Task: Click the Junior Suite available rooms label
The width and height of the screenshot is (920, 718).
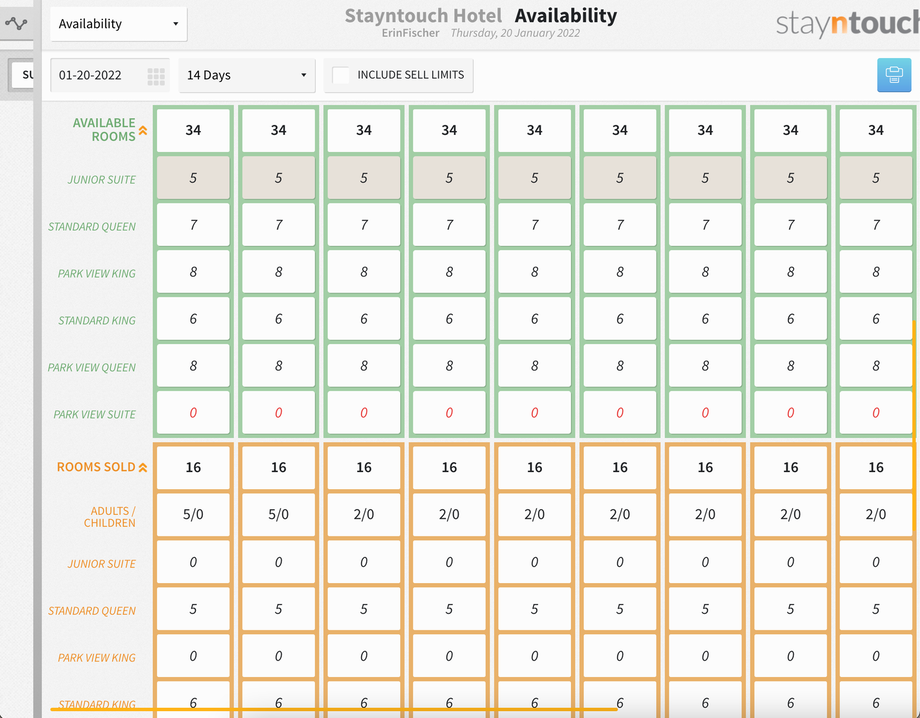Action: coord(102,180)
